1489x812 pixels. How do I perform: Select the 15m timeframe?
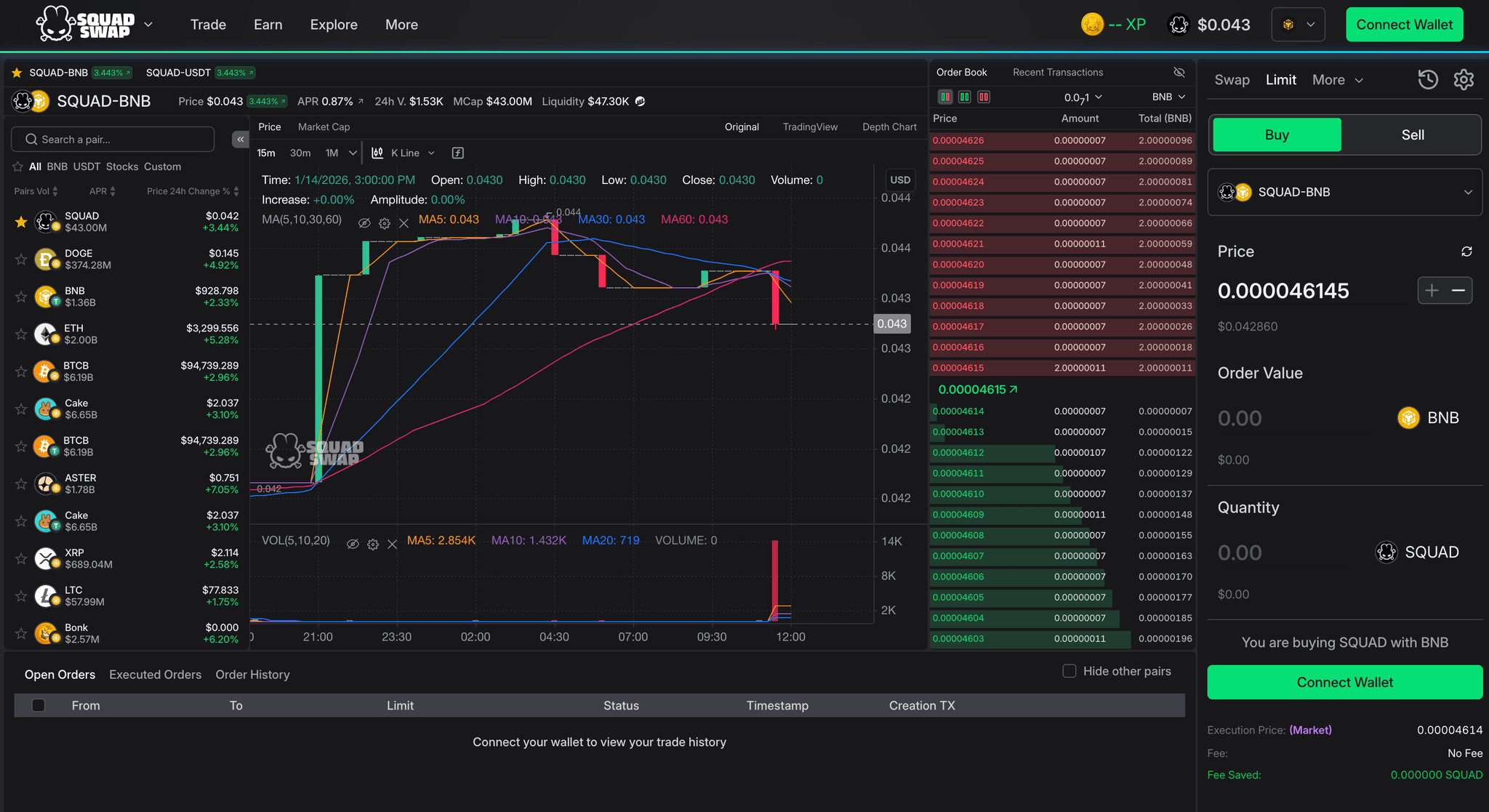click(266, 153)
